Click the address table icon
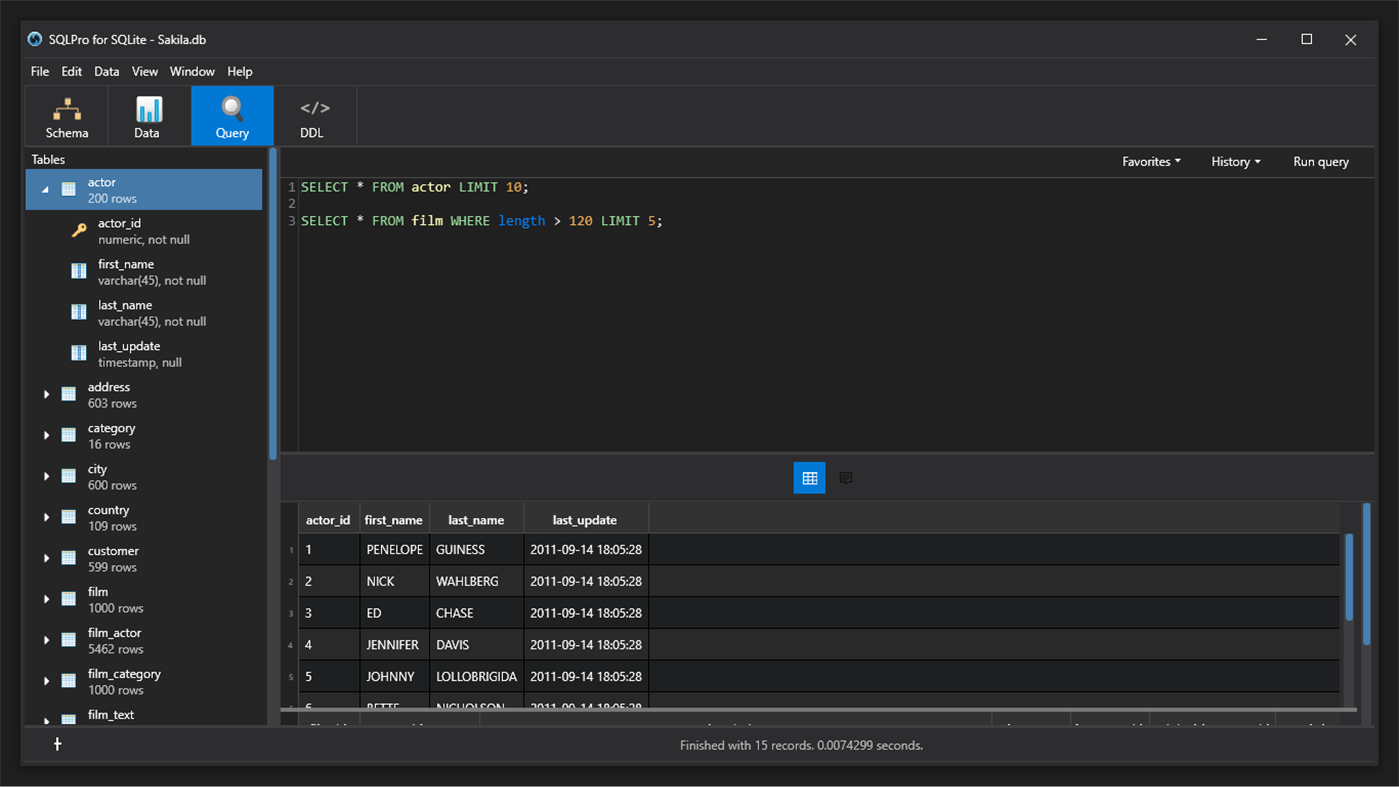Viewport: 1399px width, 787px height. click(x=69, y=394)
